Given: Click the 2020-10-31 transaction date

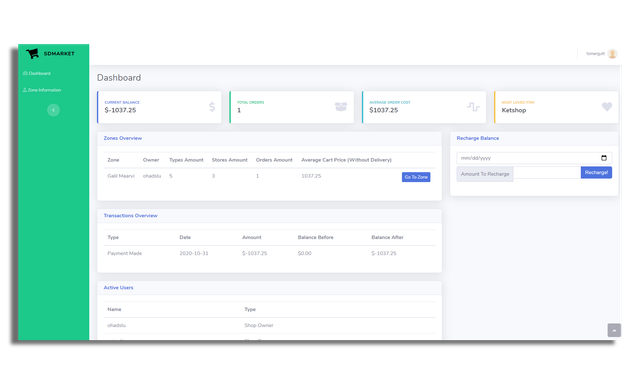Looking at the screenshot, I should [x=194, y=253].
